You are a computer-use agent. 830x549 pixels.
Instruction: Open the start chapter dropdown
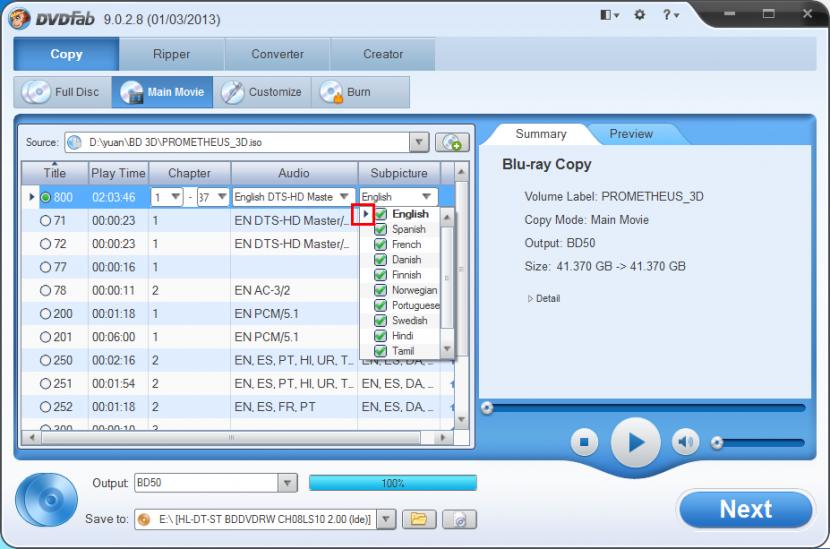[175, 197]
